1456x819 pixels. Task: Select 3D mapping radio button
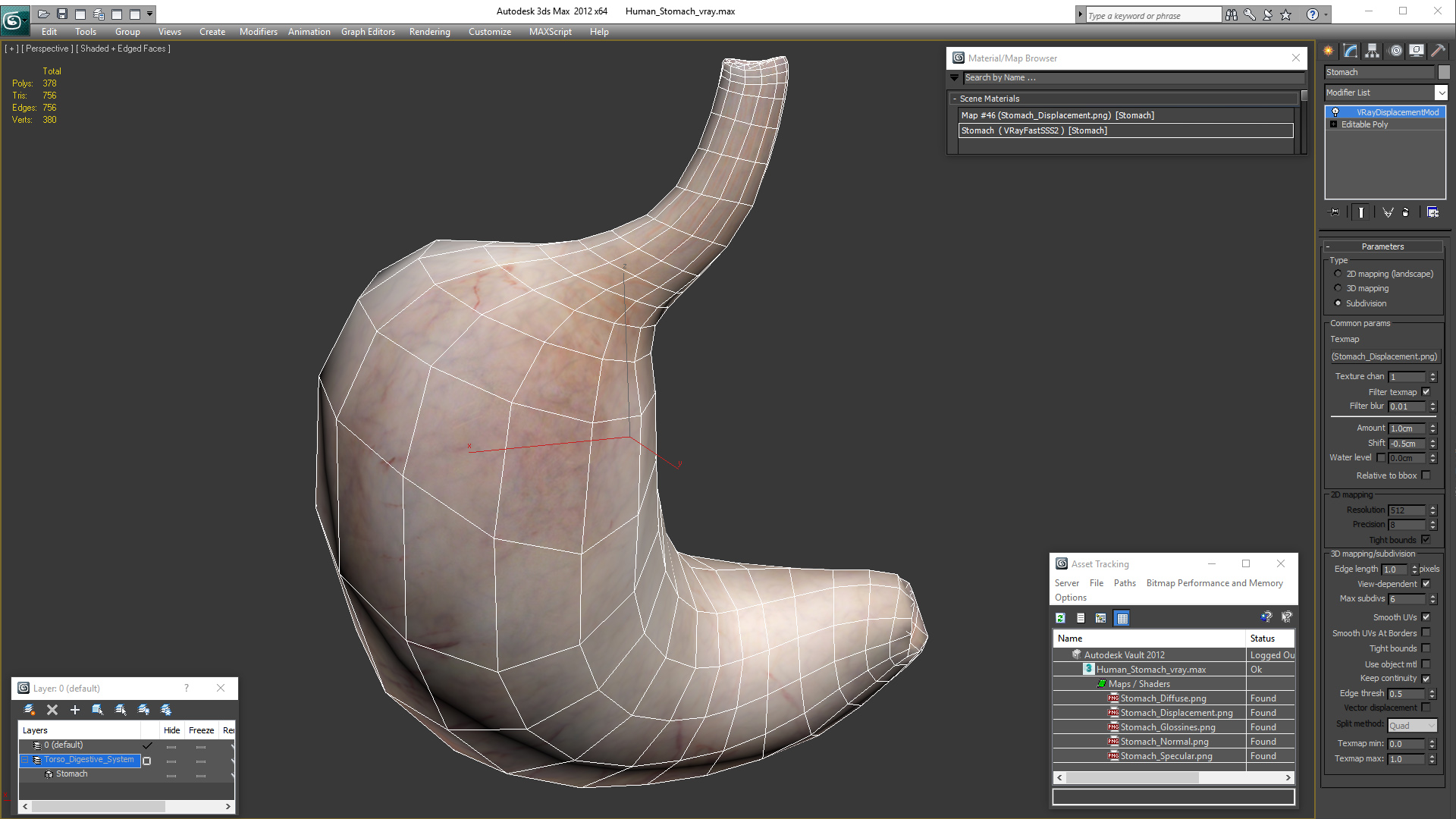[1338, 288]
